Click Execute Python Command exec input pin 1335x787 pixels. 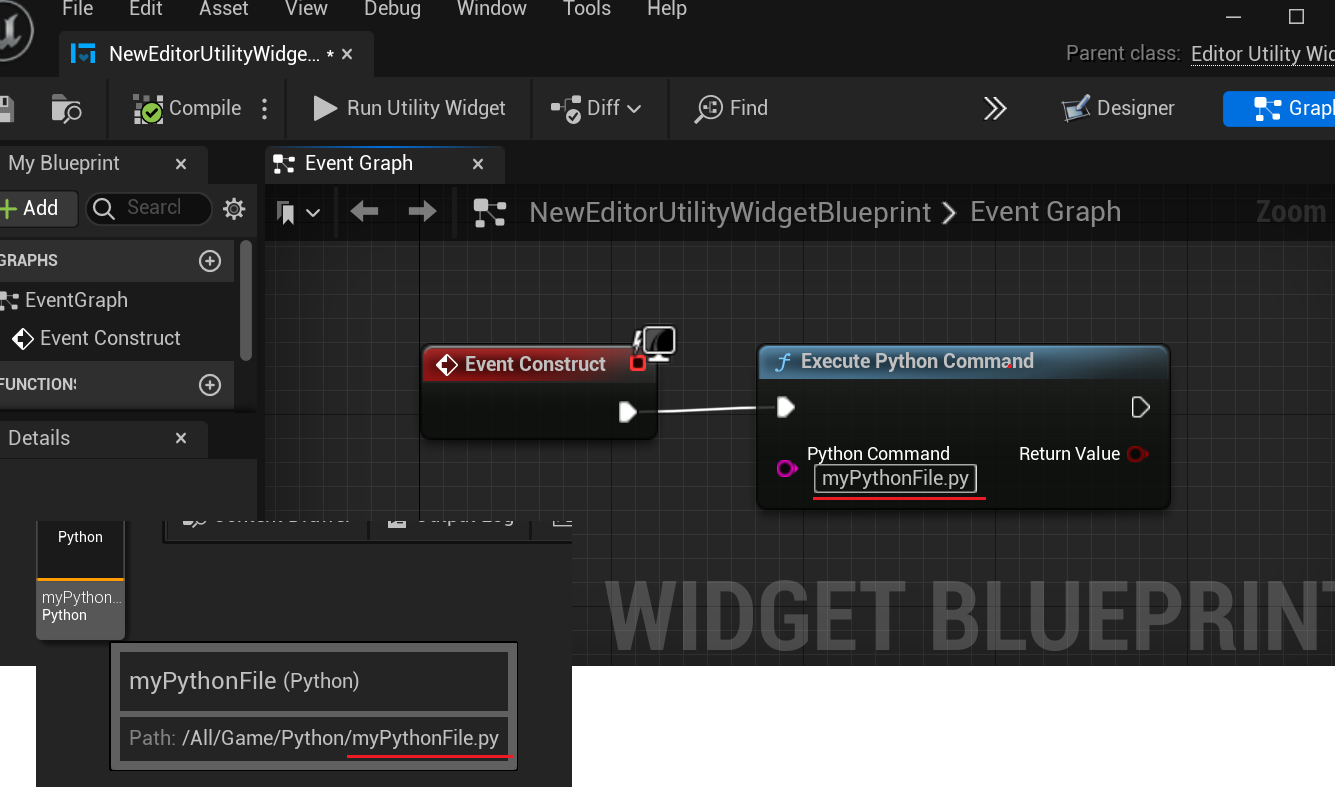(x=786, y=407)
